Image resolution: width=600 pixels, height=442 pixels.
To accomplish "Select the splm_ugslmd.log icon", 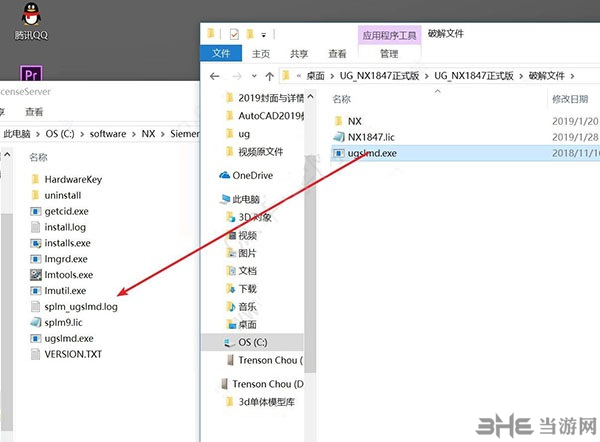I will click(x=35, y=307).
